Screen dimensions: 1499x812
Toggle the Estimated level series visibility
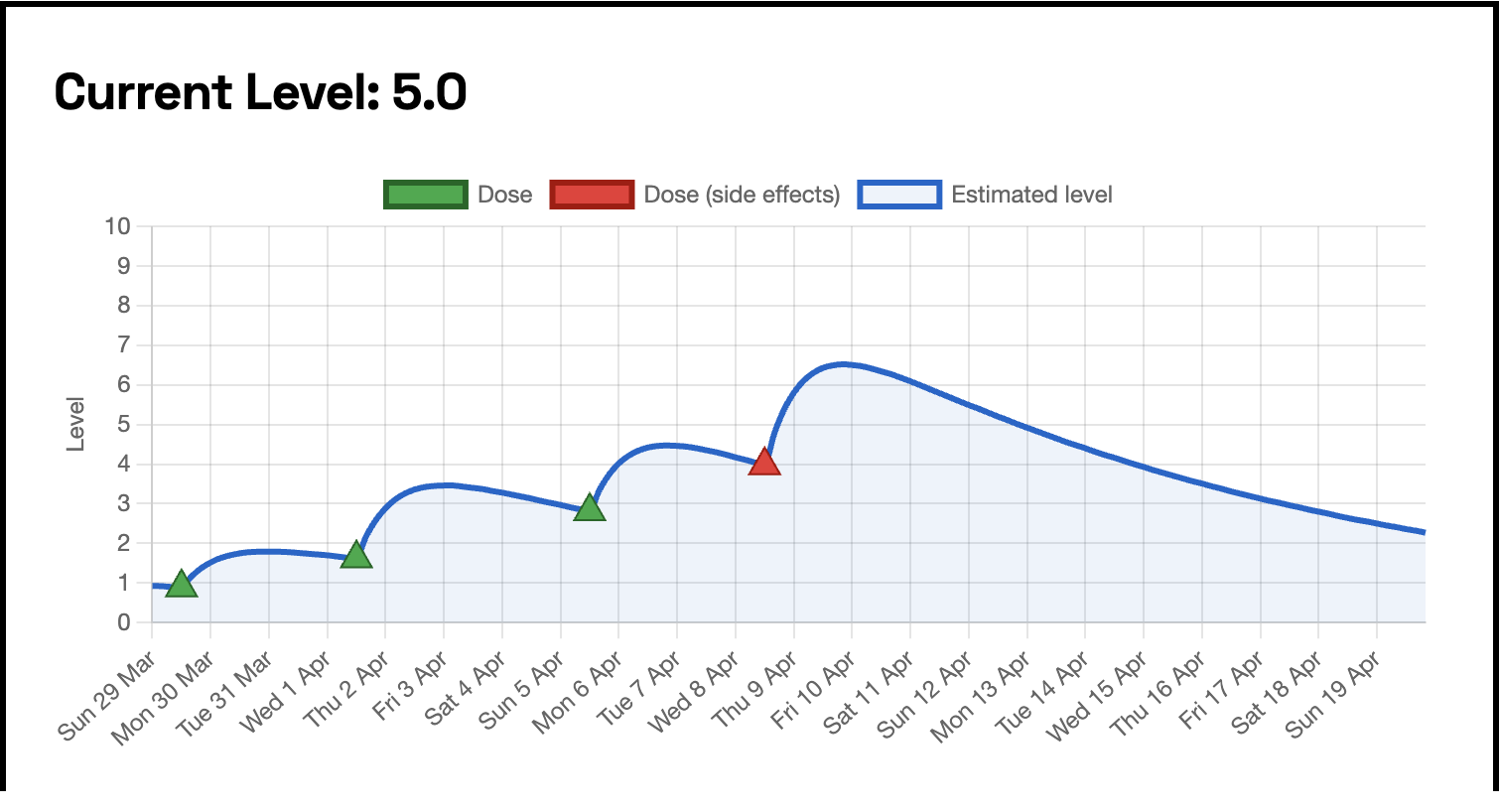coord(1032,195)
